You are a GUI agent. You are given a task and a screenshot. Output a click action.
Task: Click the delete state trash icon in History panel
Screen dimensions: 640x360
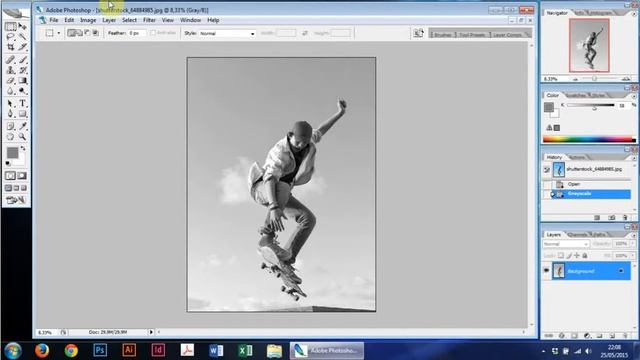coord(625,218)
